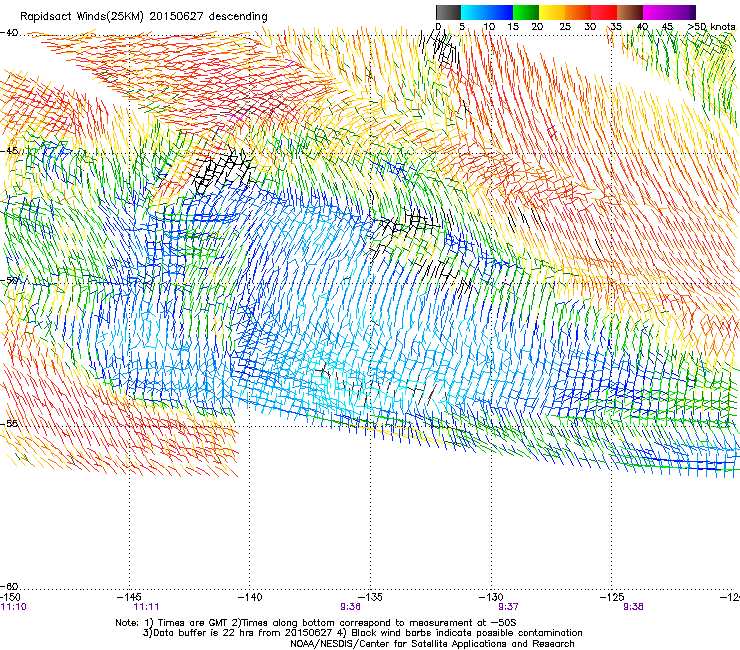740x650 pixels.
Task: Click the longitude label '-130'
Action: tap(491, 597)
